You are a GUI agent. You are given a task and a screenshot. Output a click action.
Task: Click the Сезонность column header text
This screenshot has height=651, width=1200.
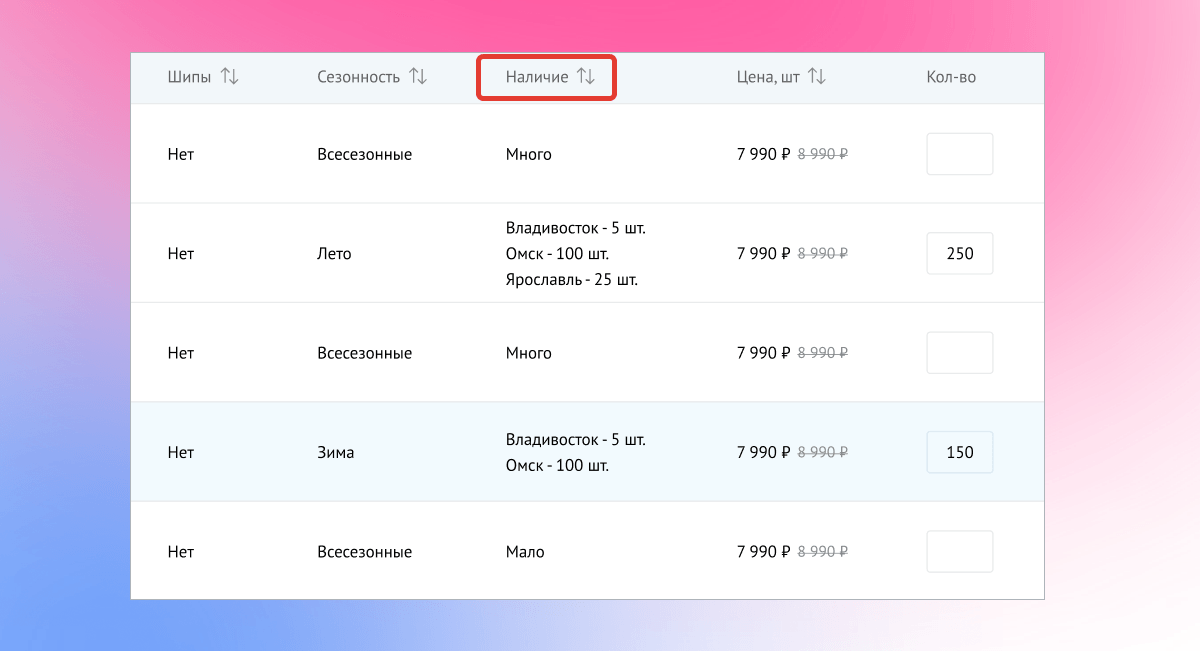[x=358, y=77]
